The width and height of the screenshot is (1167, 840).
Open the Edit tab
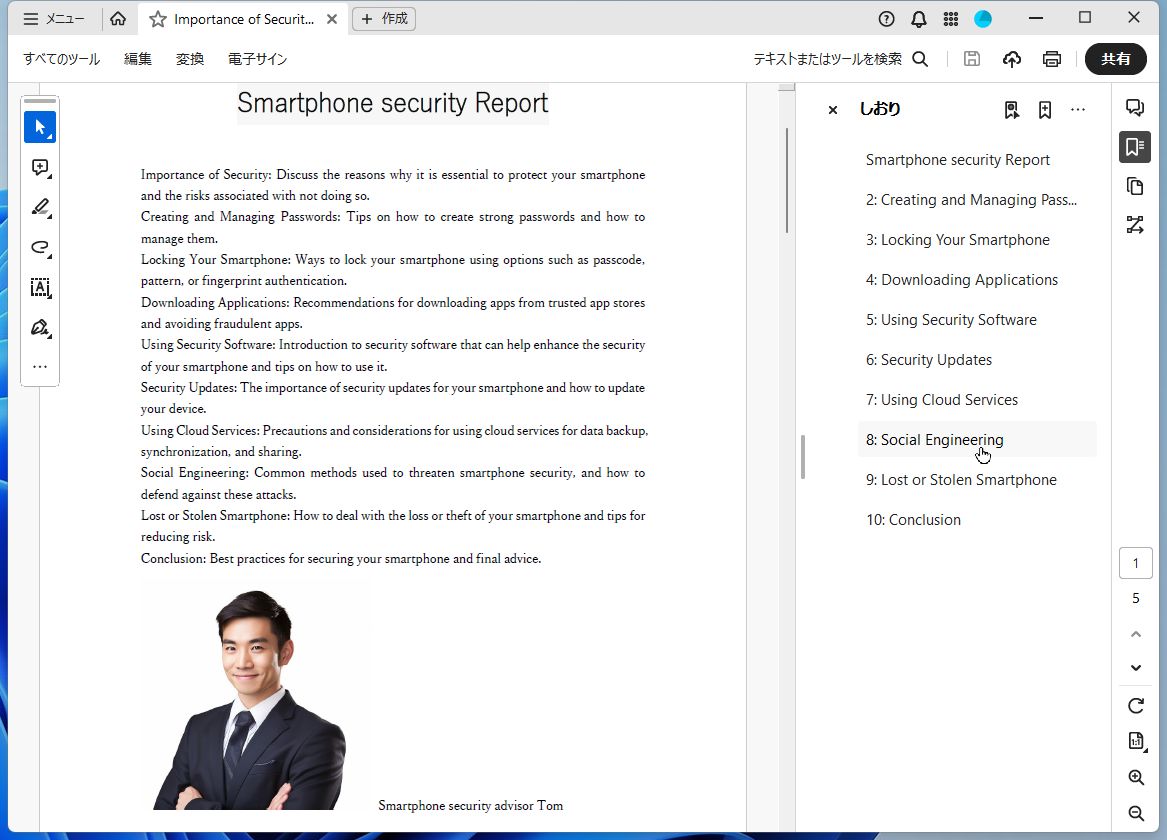[x=138, y=59]
